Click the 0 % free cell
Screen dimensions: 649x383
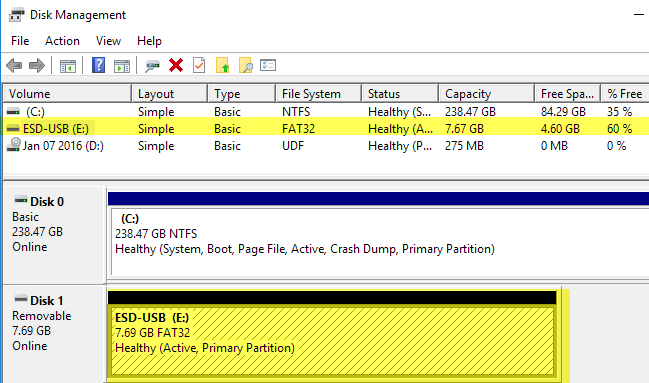point(616,146)
